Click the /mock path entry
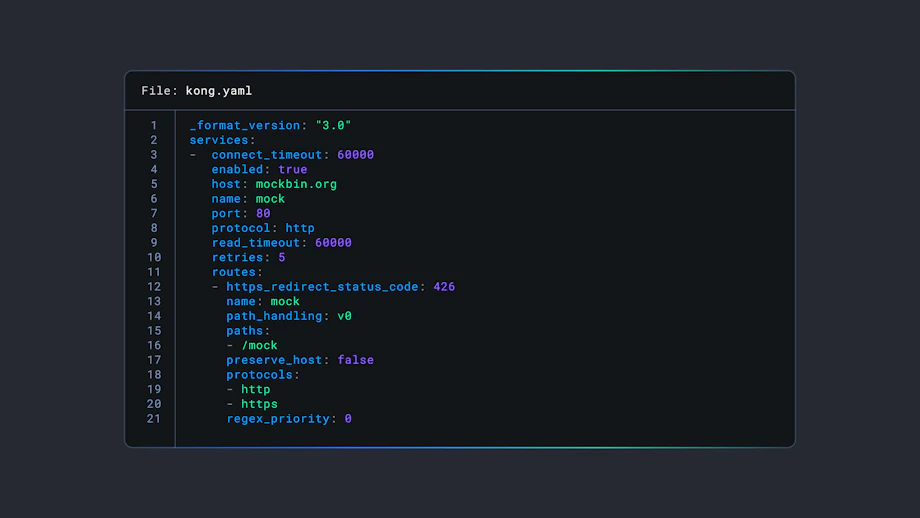The height and width of the screenshot is (518, 920). coord(259,345)
